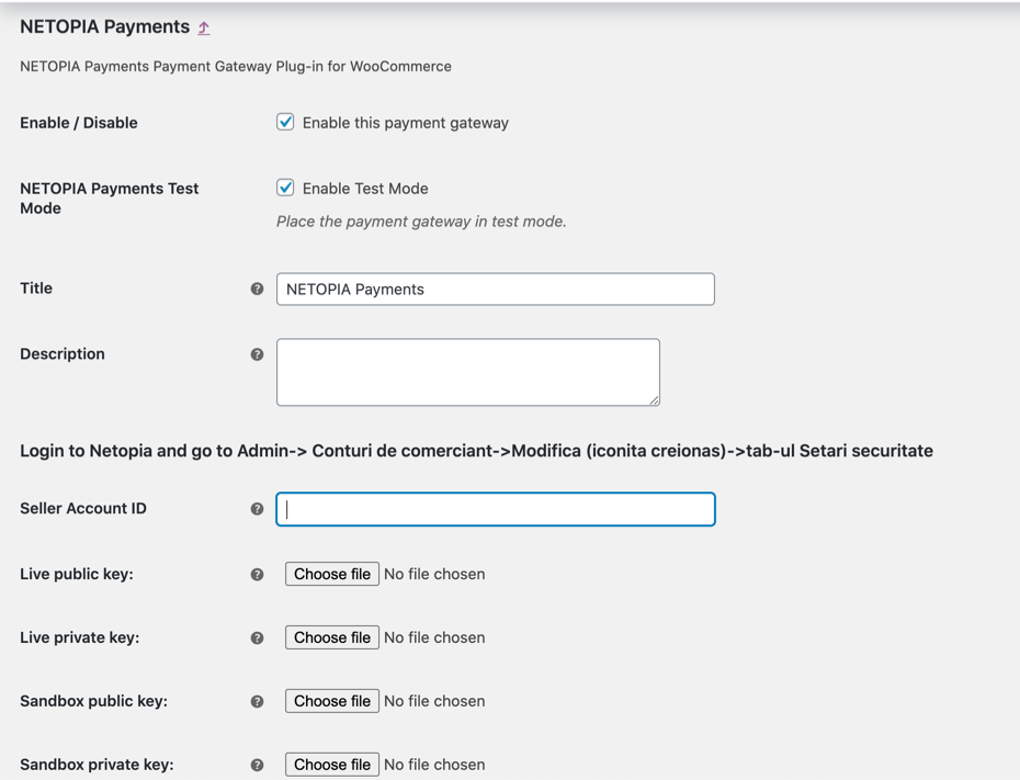Click the Enable this payment gateway label
The width and height of the screenshot is (1020, 780).
[x=405, y=123]
